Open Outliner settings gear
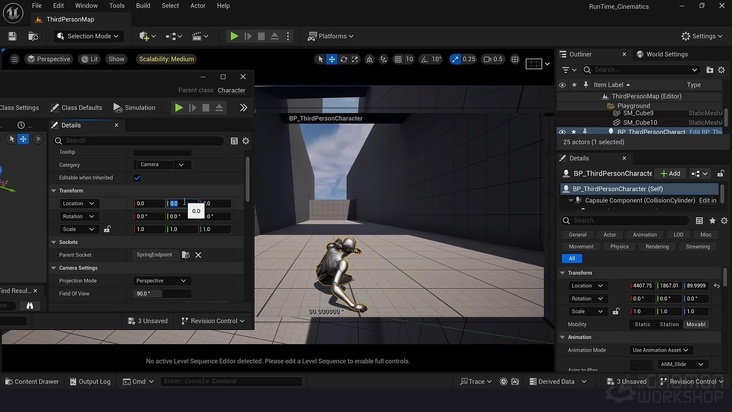Screen dimensions: 732x412 [x=721, y=70]
